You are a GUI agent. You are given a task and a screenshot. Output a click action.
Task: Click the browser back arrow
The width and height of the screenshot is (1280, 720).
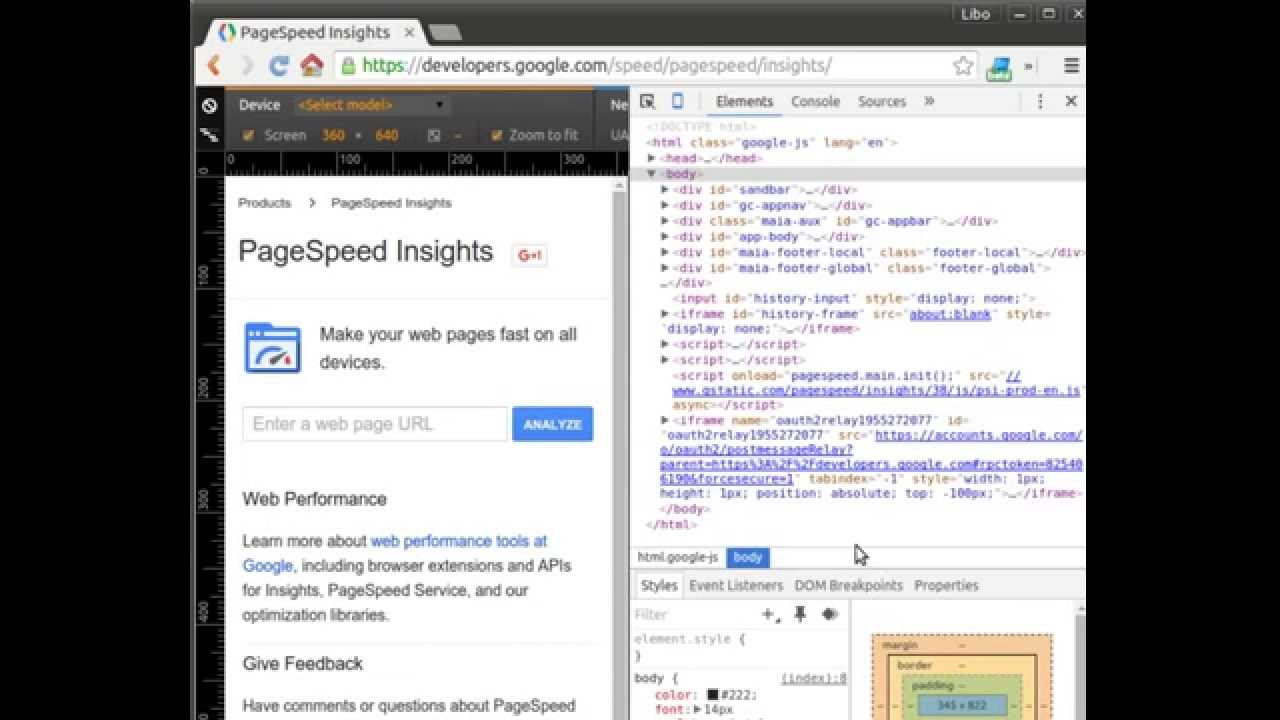(x=213, y=66)
